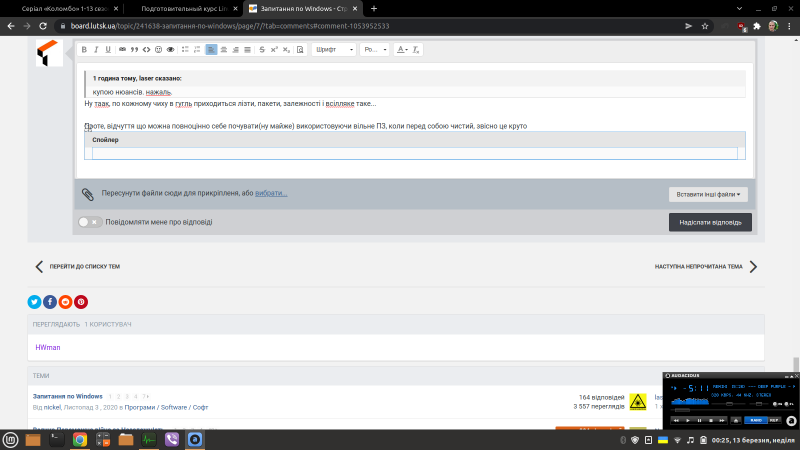
Task: Expand the font size dropdown
Action: tap(373, 49)
